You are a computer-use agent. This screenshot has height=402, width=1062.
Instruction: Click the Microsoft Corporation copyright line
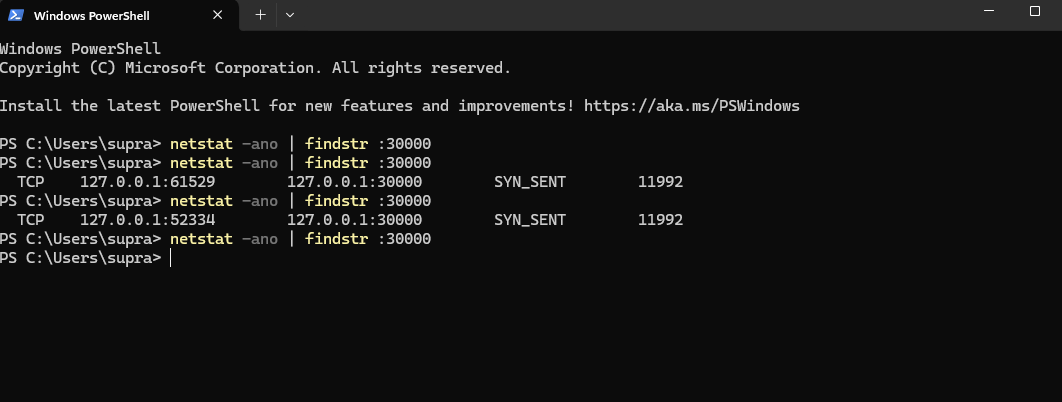click(255, 67)
